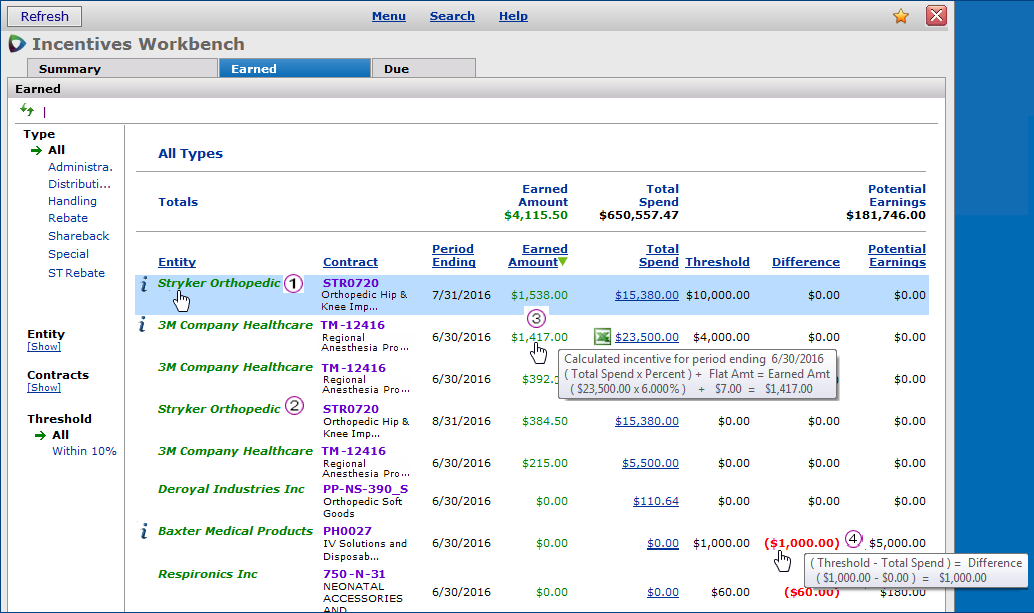Filter Threshold to Within 10%
Viewport: 1034px width, 613px height.
(x=84, y=451)
